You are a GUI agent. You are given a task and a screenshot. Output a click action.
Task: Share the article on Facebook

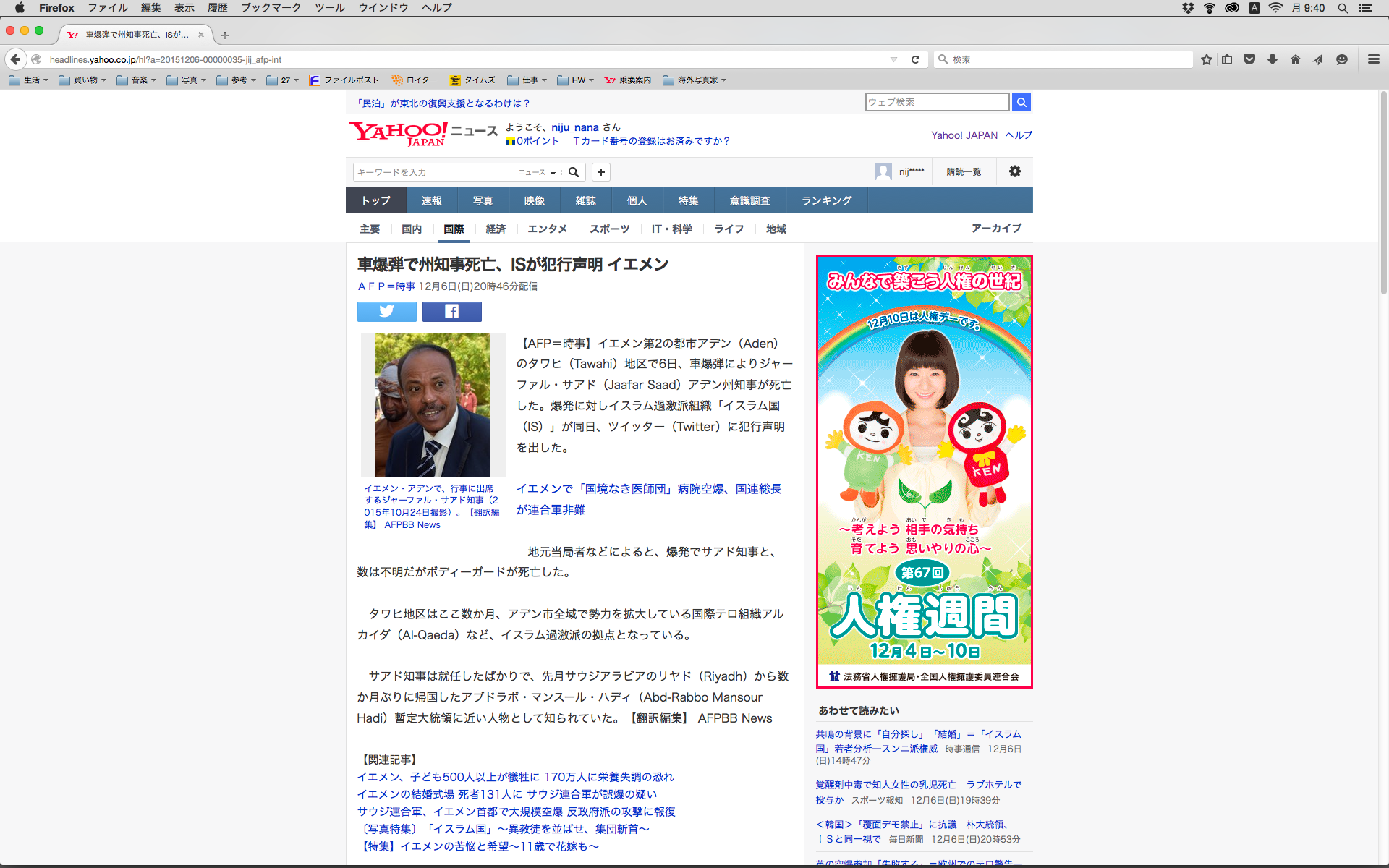[451, 311]
